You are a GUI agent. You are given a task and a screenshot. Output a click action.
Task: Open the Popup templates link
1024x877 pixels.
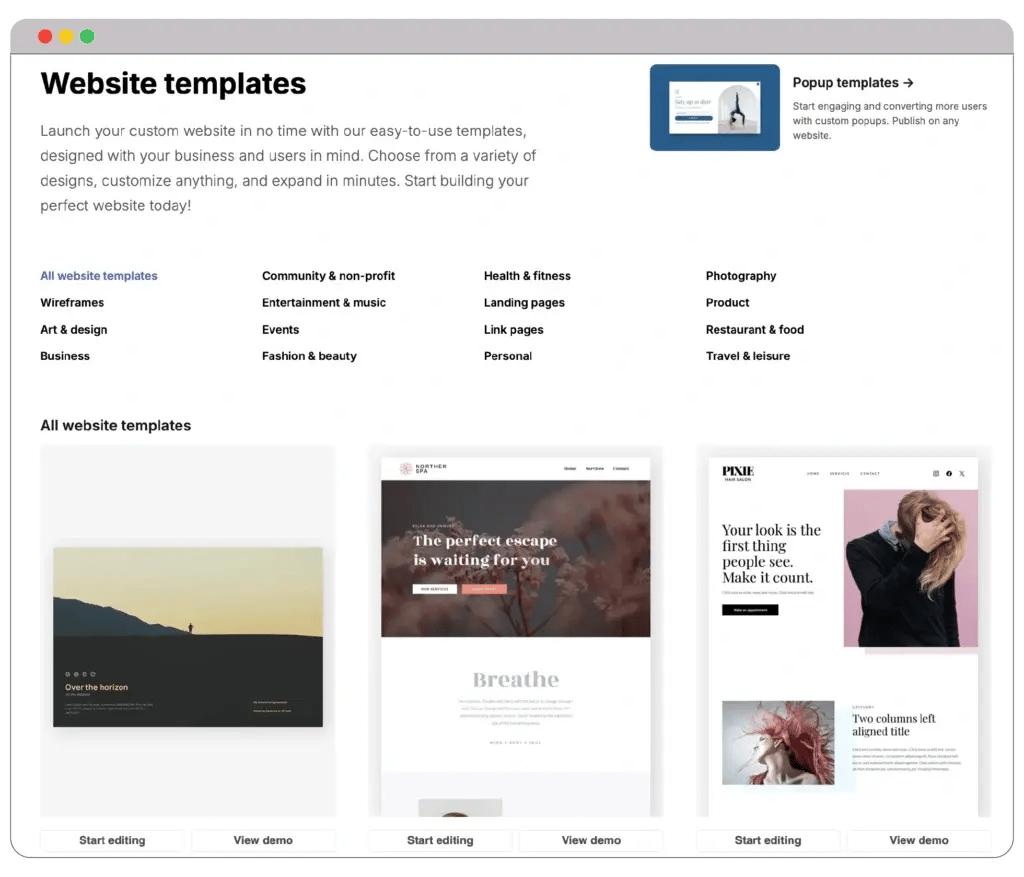coord(852,83)
